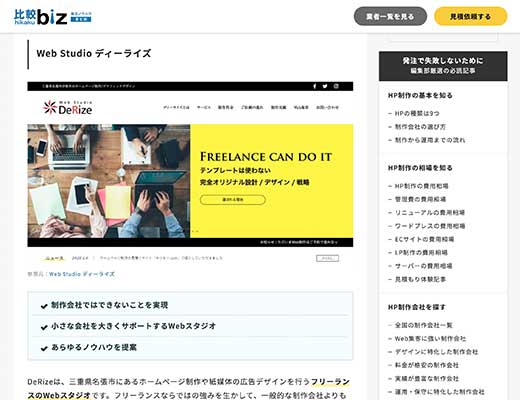Click the Twitter icon in the DeRize preview
This screenshot has height=400, width=520.
pos(325,86)
